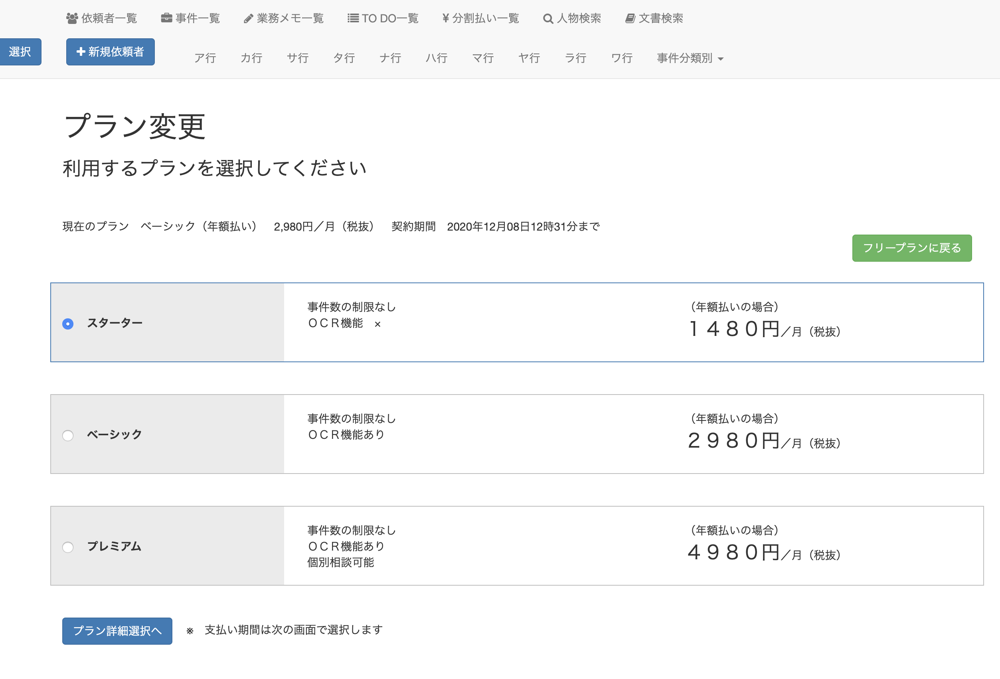Click the green フリープランに戻る button
This screenshot has width=1000, height=679.
coord(911,248)
